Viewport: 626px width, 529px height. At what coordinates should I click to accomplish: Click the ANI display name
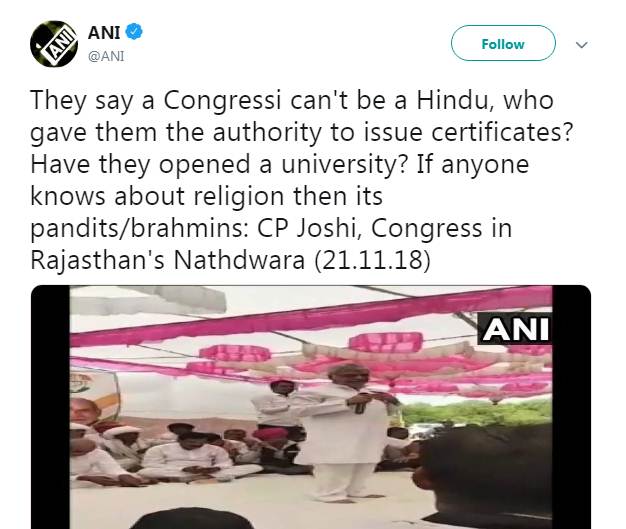point(104,32)
